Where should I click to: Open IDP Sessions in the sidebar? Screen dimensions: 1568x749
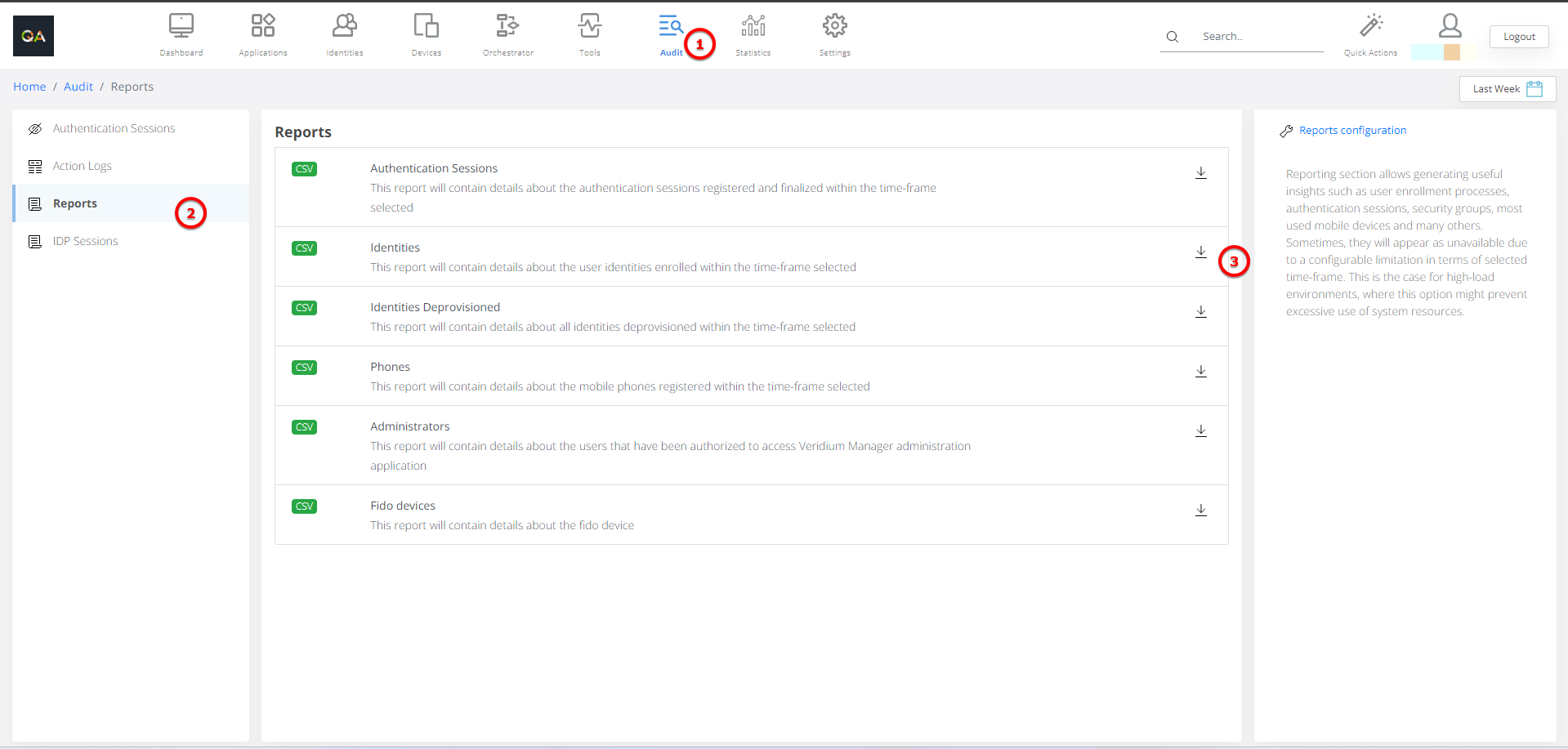click(85, 242)
